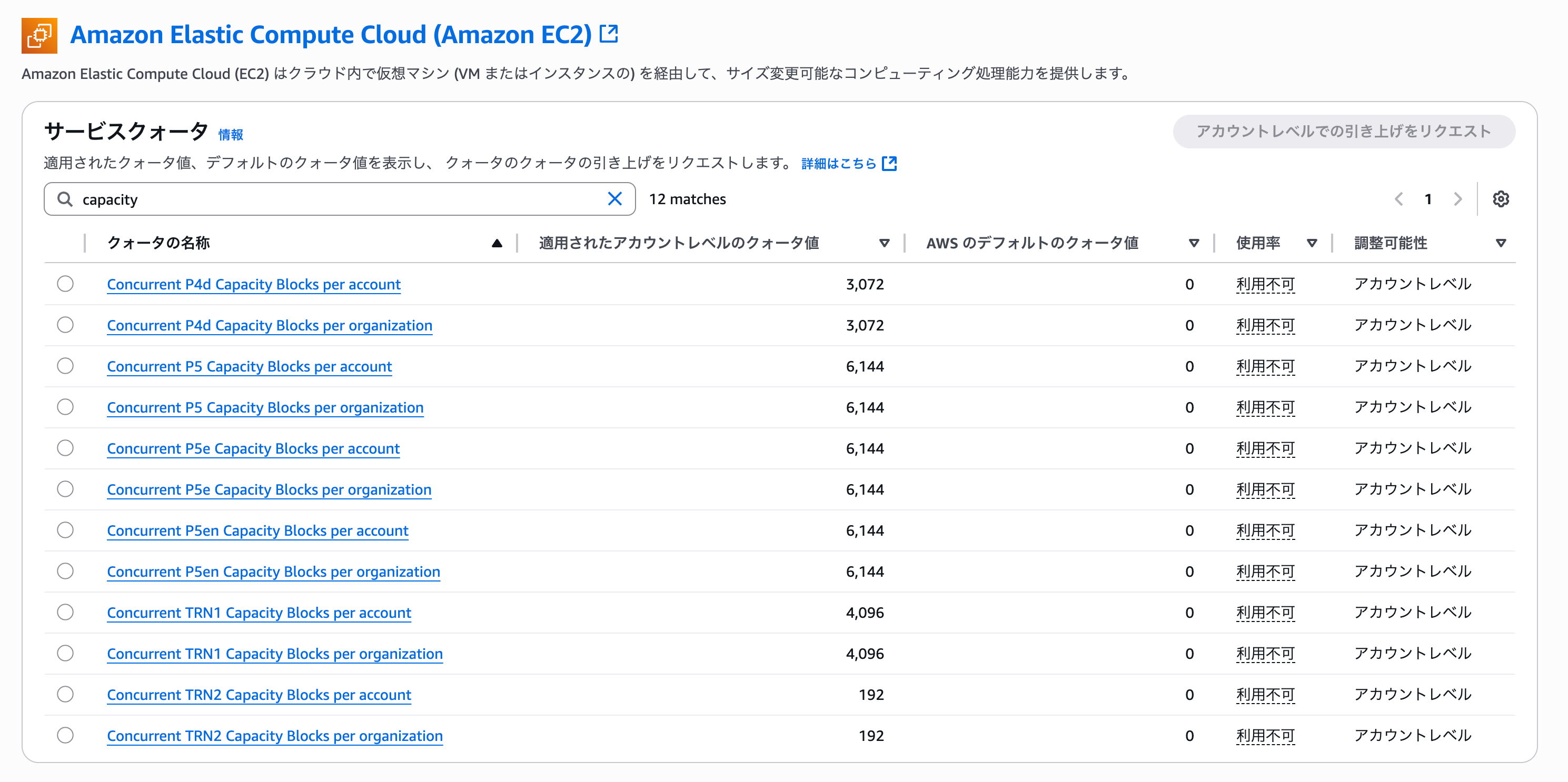Click the クォータの名称 column header

158,243
